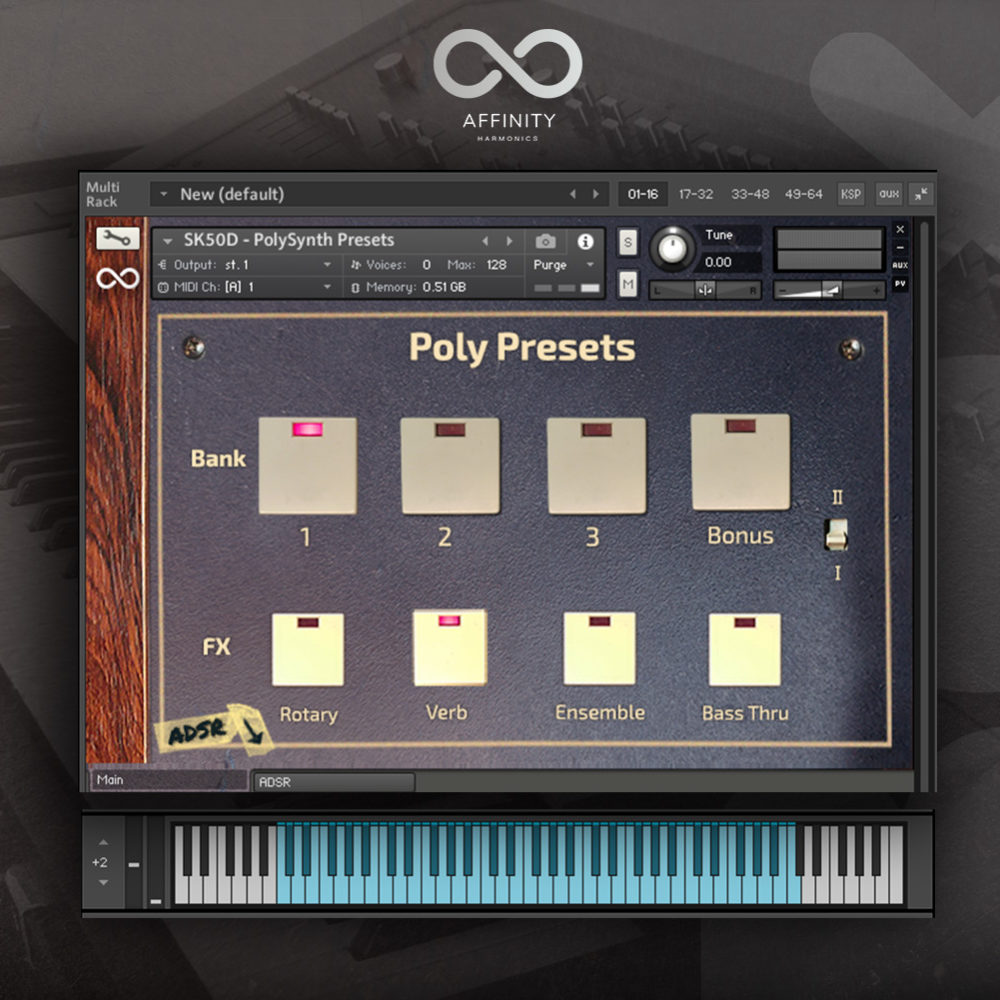
Task: Go to next instrument preset arrow
Action: 509,240
